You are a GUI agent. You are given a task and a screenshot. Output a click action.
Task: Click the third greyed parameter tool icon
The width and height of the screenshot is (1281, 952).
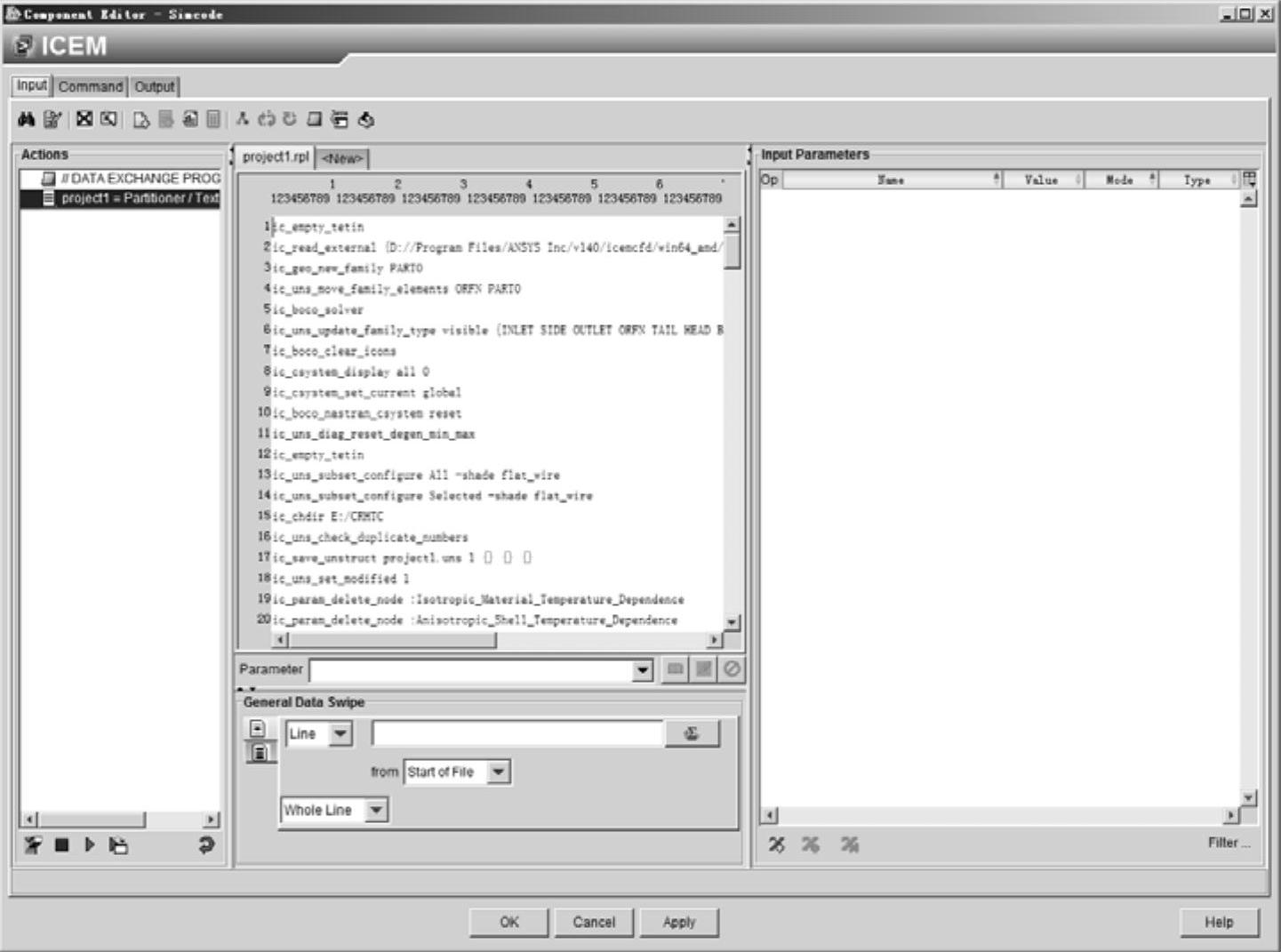pos(850,844)
